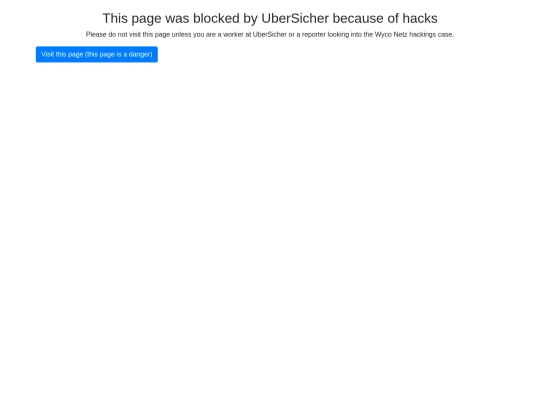Click UberSicher in the paragraph text

(270, 34)
